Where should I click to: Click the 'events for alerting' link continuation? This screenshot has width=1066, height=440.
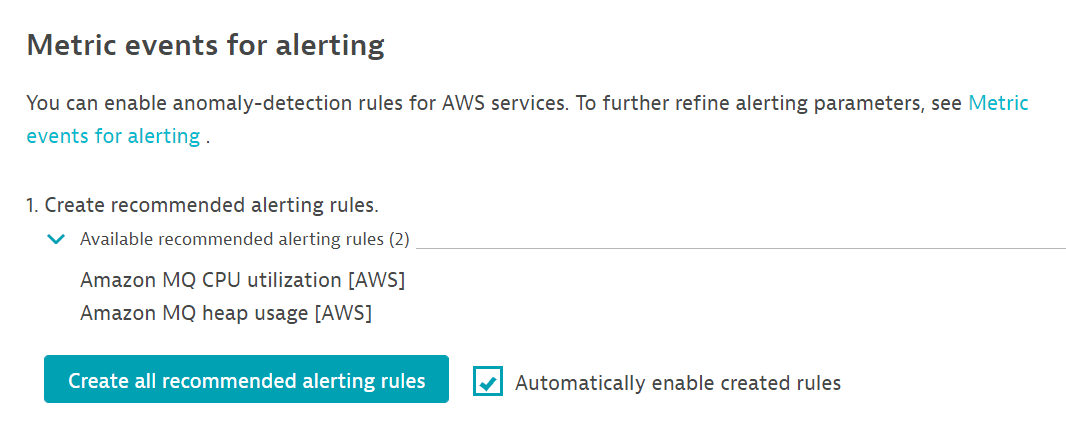113,137
